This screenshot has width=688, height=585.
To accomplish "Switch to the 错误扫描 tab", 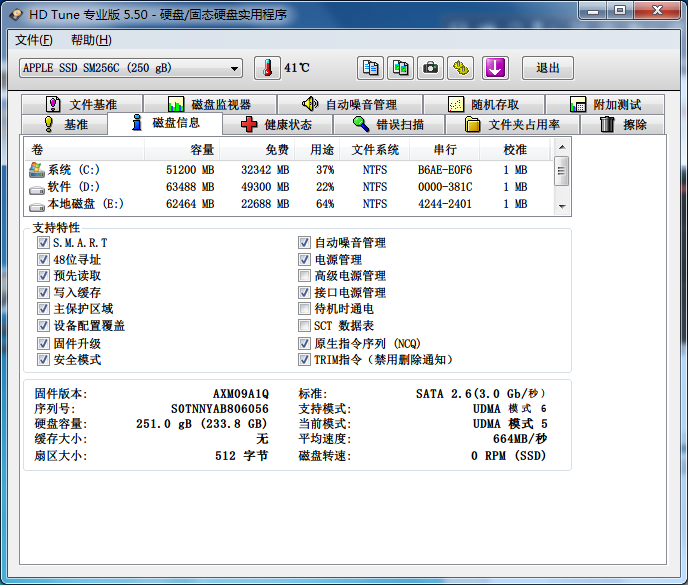I will [389, 125].
